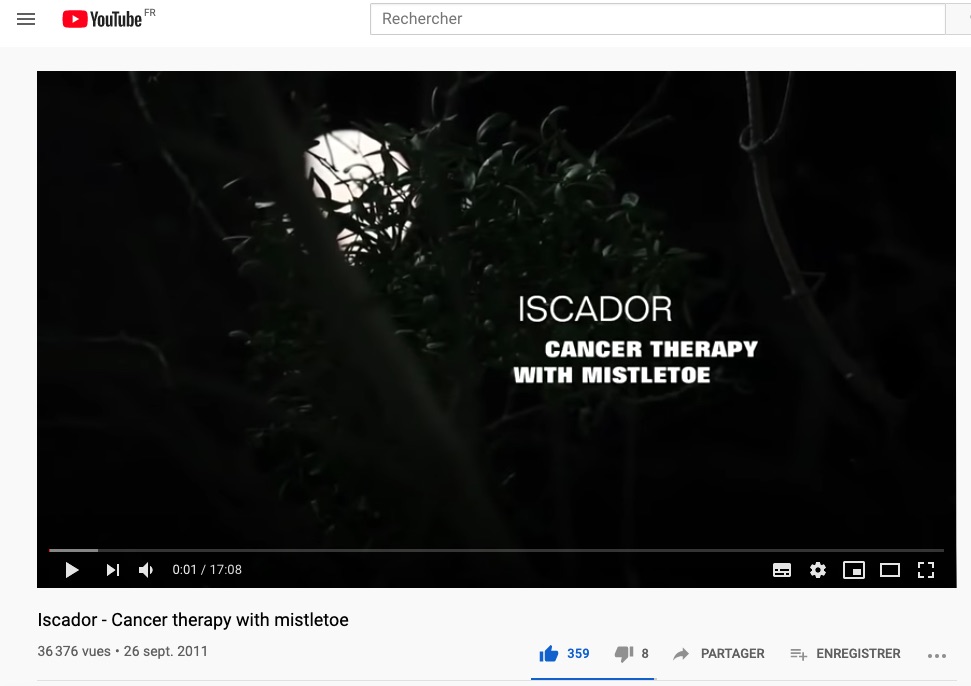Click the save to playlist icon
This screenshot has height=686, width=971.
798,654
